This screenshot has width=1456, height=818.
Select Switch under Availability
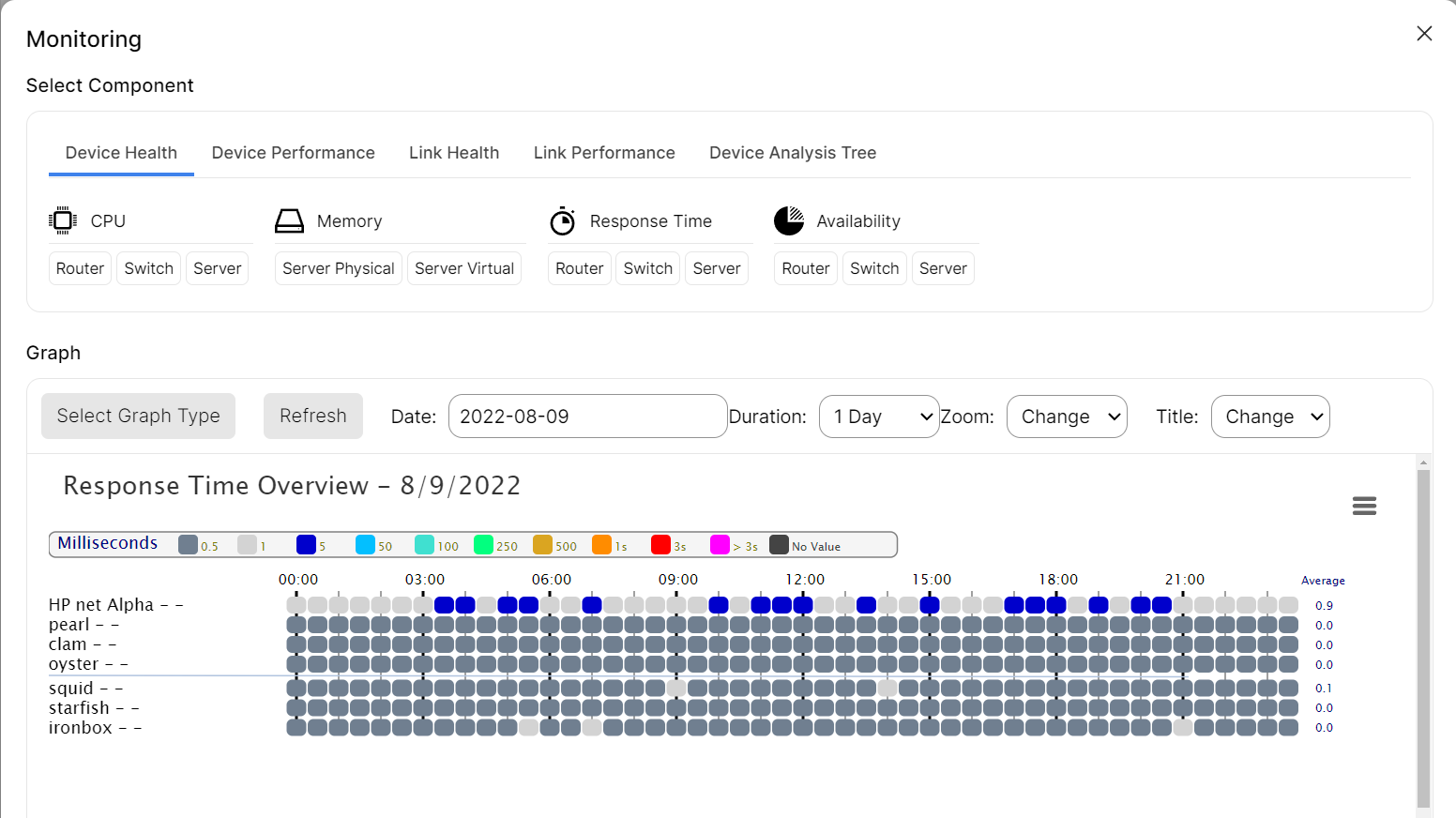pos(874,268)
